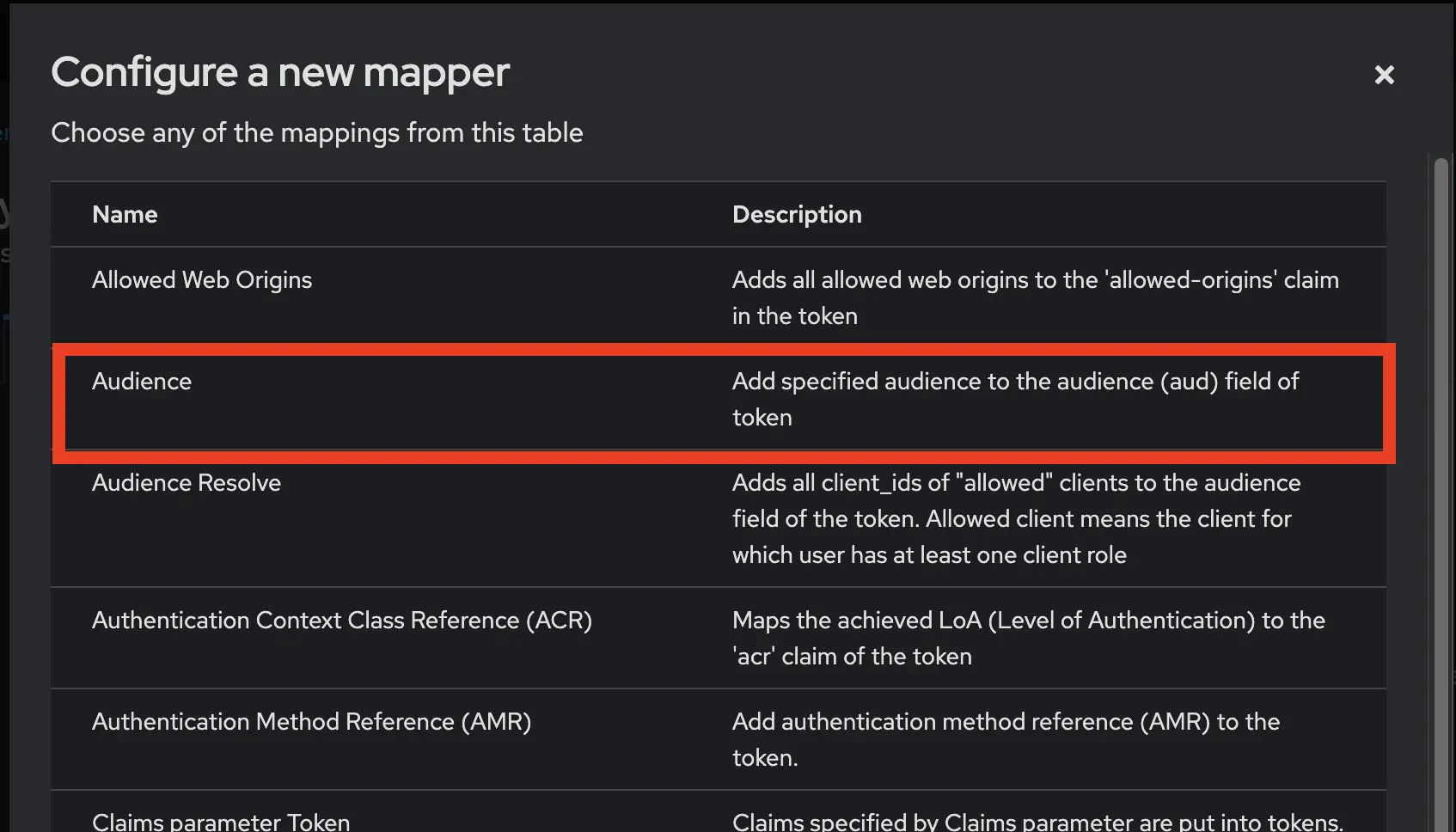
Task: Click the Choose any of the mappings subtitle
Action: [317, 132]
